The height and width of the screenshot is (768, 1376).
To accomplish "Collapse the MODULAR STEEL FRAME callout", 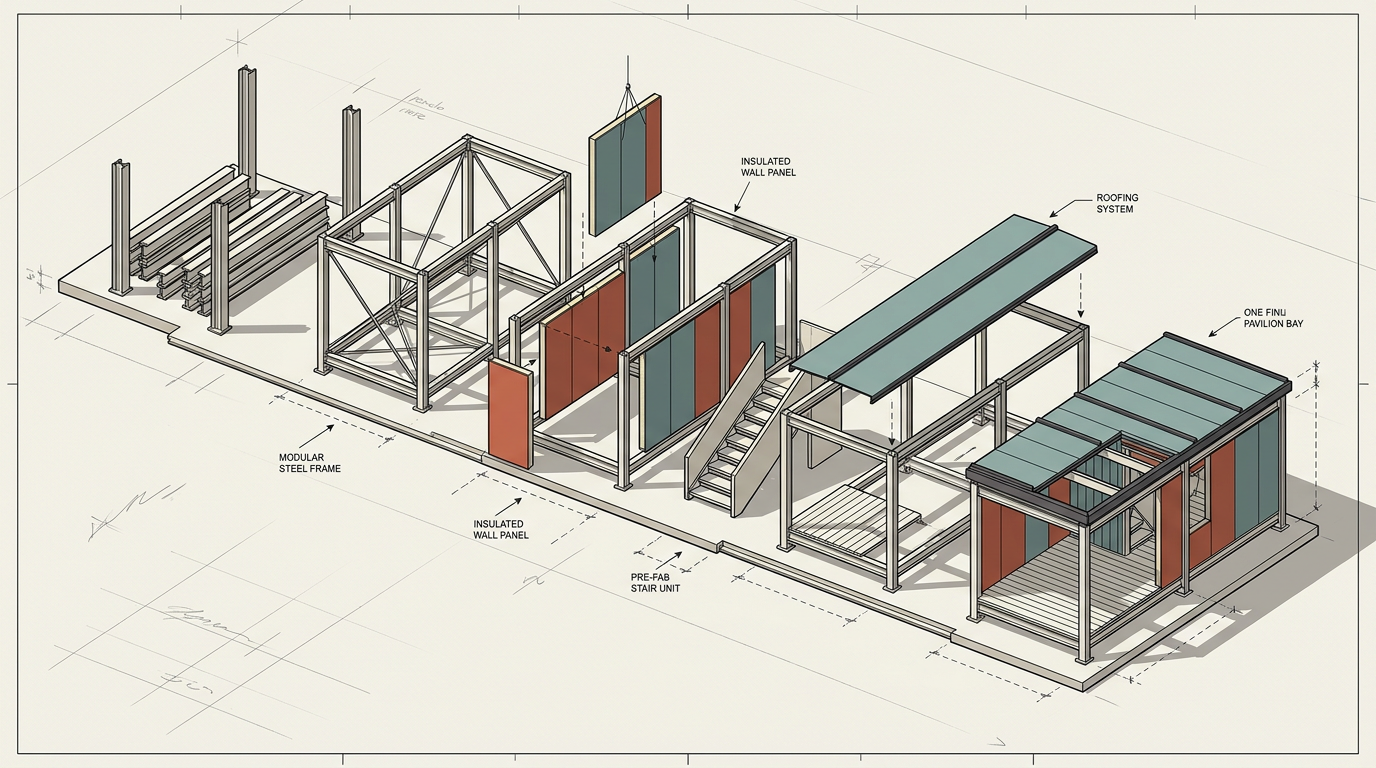I will pyautogui.click(x=310, y=462).
